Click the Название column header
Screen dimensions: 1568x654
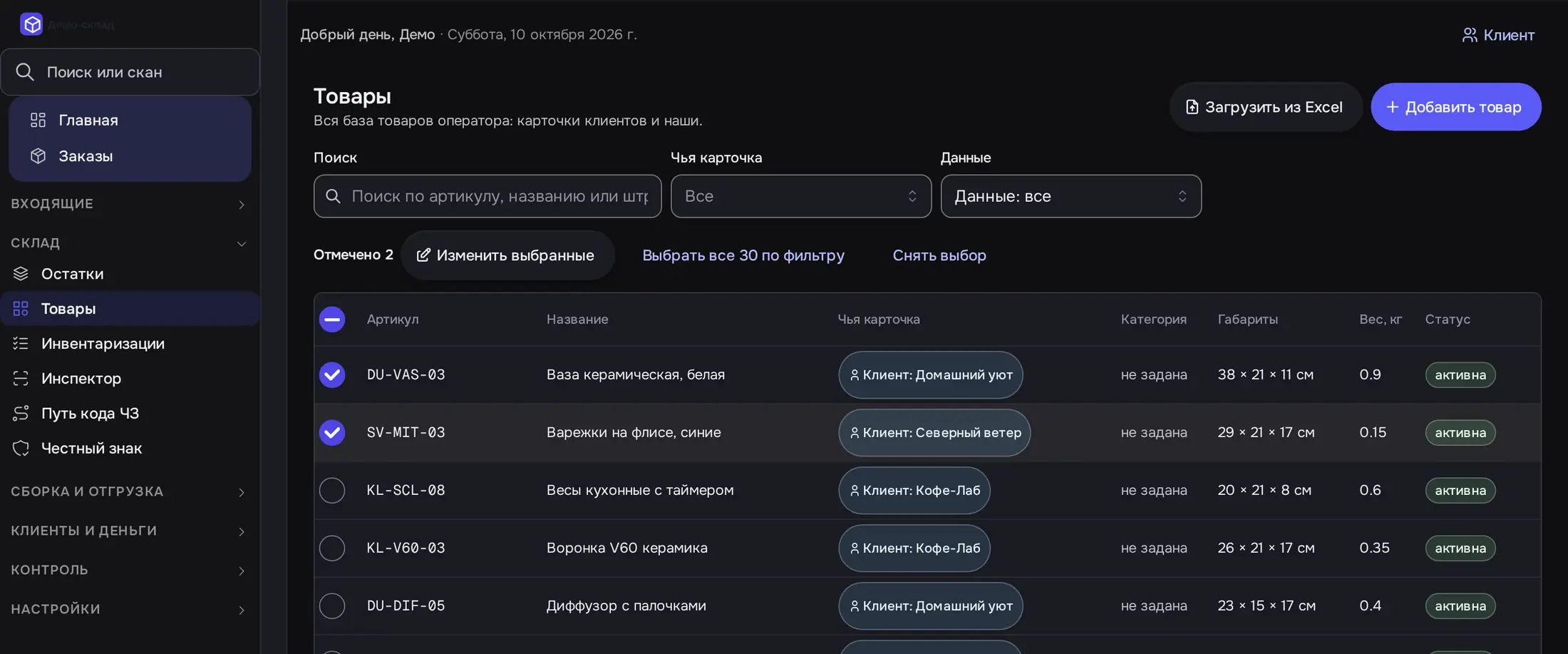(x=577, y=320)
